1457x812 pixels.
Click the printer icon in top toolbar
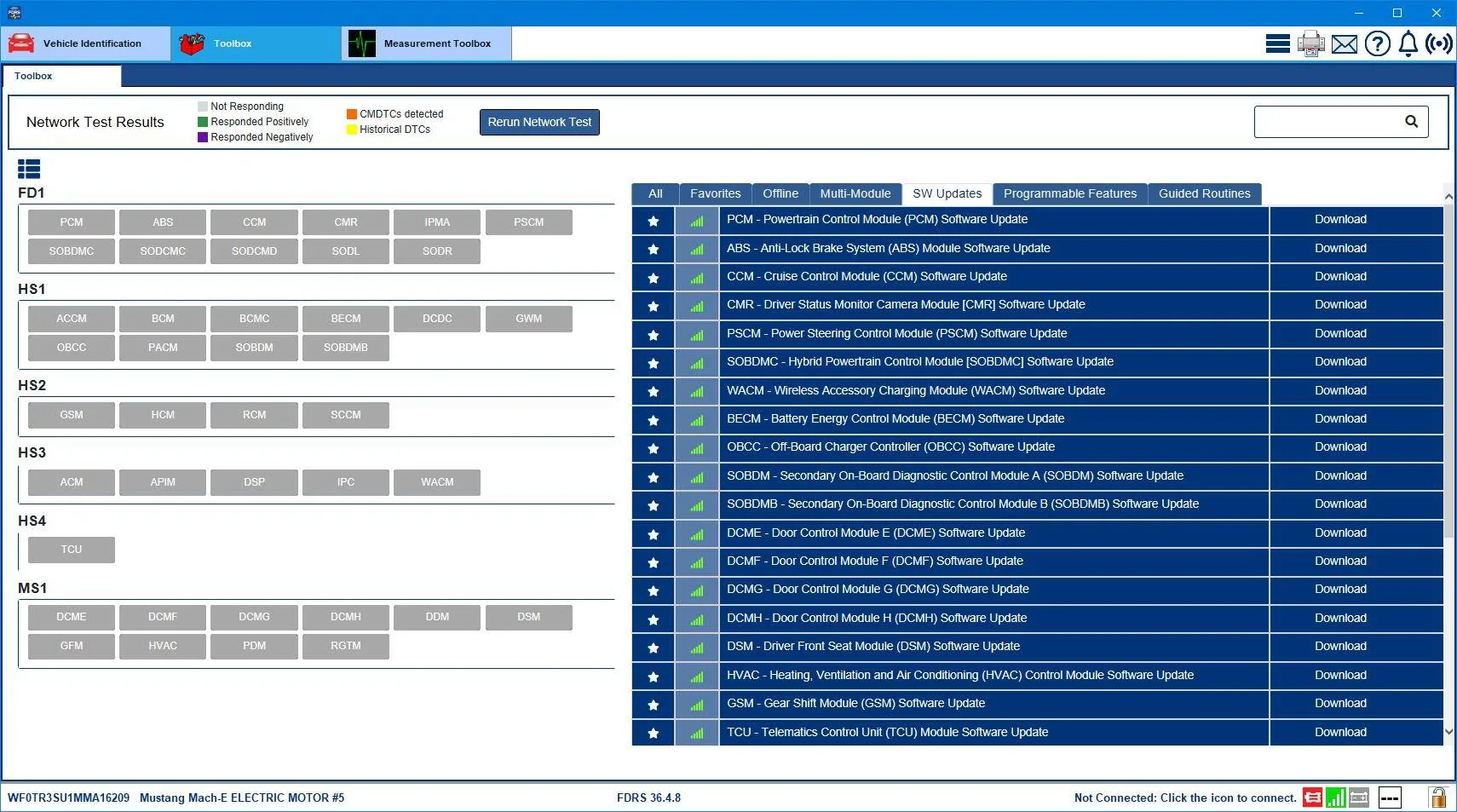pyautogui.click(x=1311, y=43)
